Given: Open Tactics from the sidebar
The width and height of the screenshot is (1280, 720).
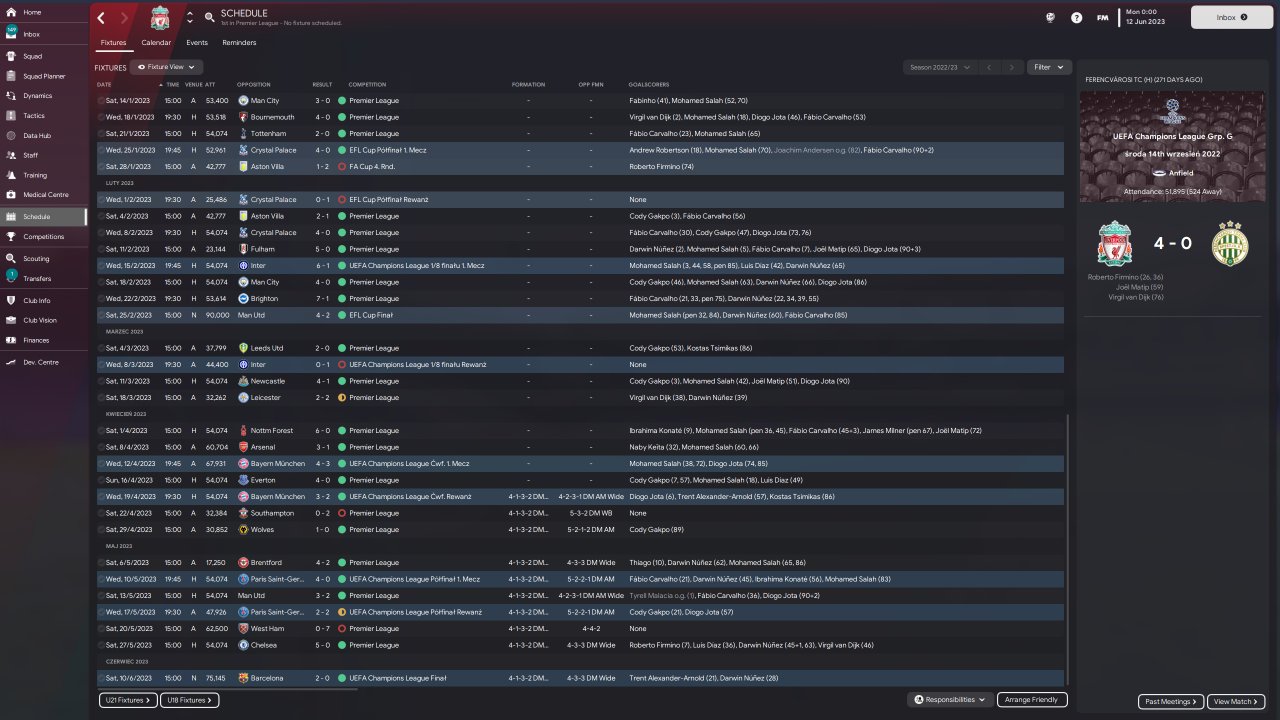Looking at the screenshot, I should click(x=34, y=115).
